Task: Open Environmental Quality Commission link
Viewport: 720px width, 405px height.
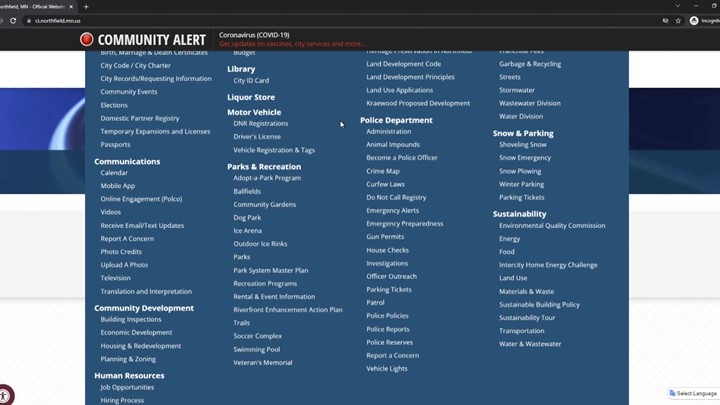Action: [x=552, y=225]
